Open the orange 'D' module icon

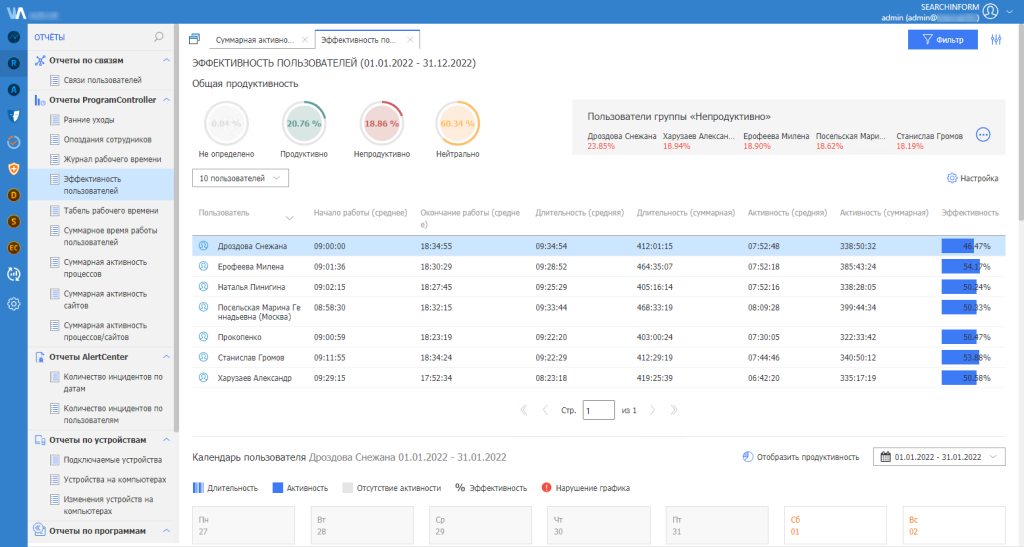[14, 195]
